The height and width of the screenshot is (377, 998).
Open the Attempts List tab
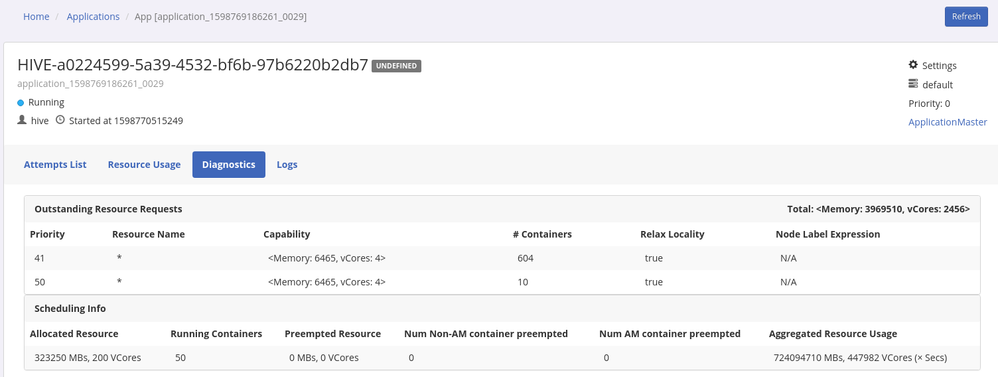click(x=55, y=164)
